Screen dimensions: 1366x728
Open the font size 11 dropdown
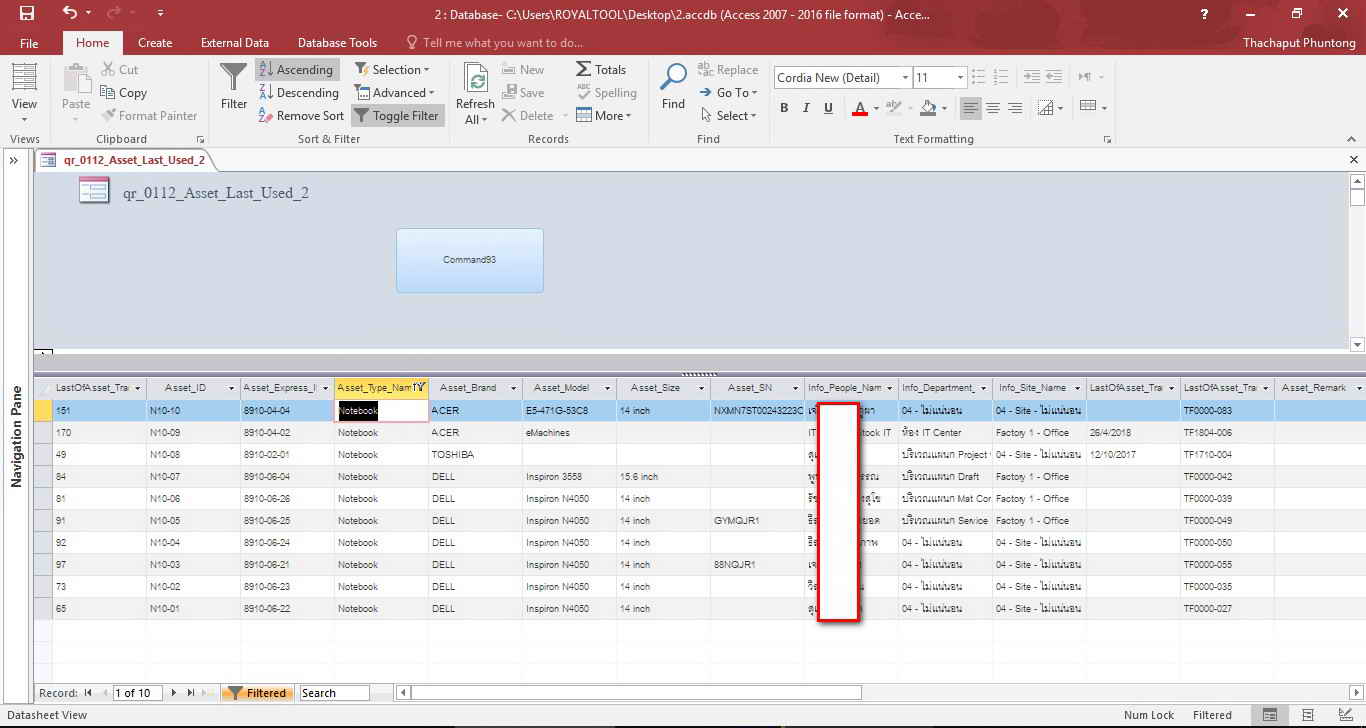click(x=960, y=78)
